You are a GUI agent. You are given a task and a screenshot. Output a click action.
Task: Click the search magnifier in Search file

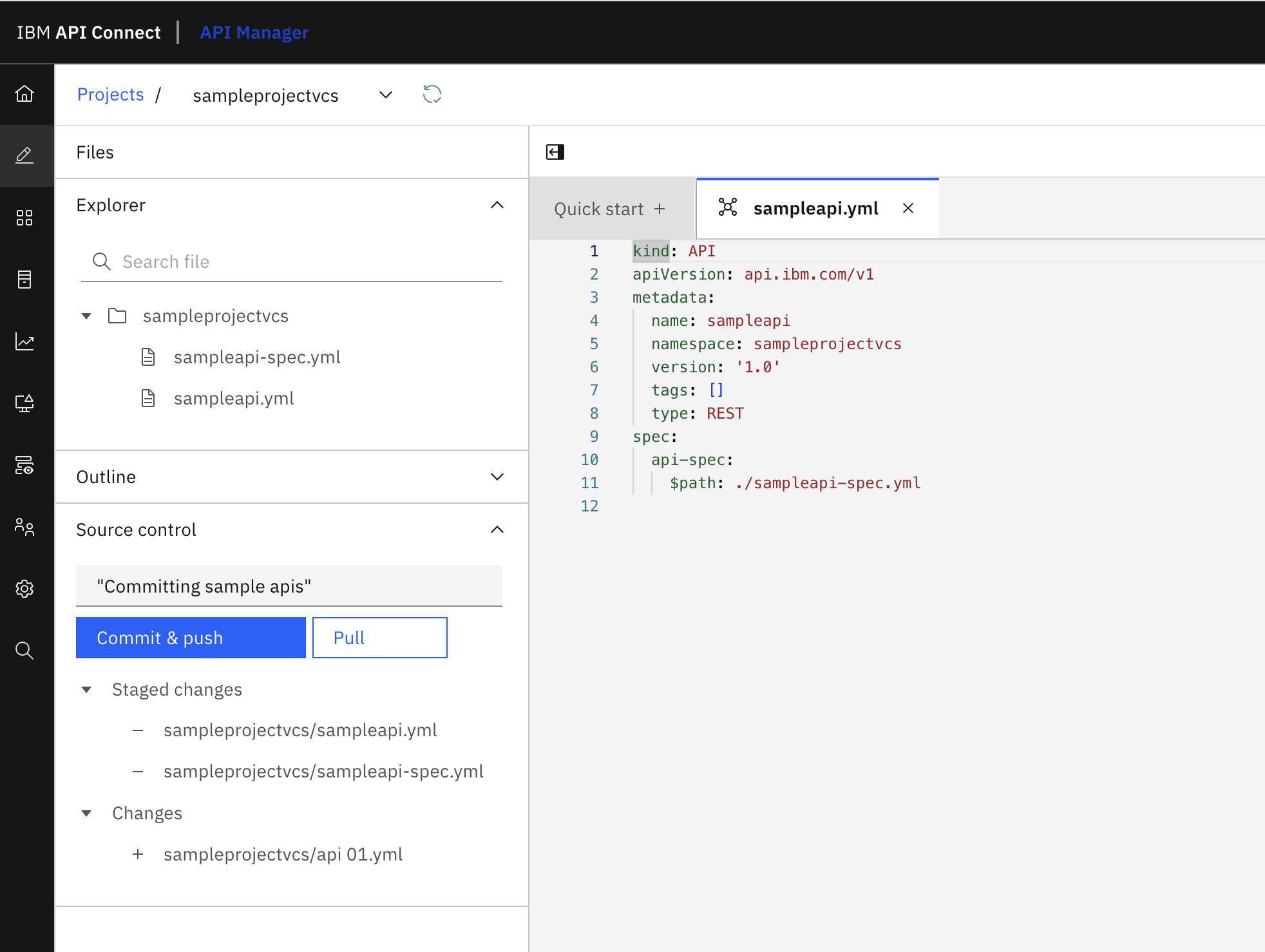pyautogui.click(x=101, y=262)
